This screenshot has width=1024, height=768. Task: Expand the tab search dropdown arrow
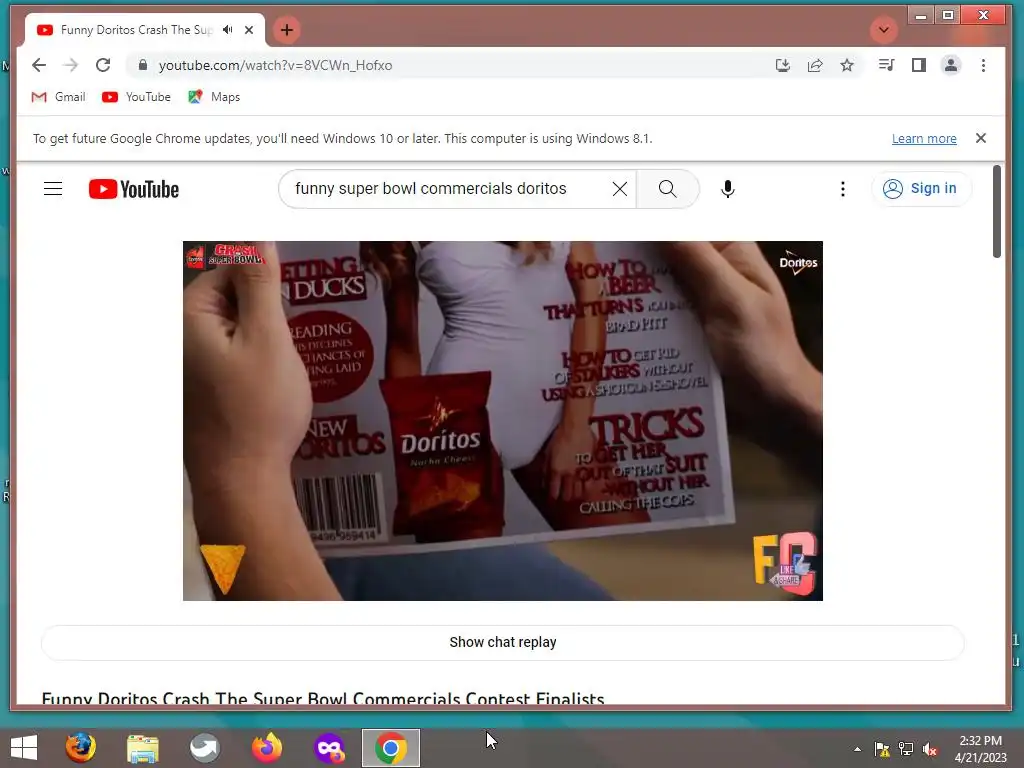[884, 30]
